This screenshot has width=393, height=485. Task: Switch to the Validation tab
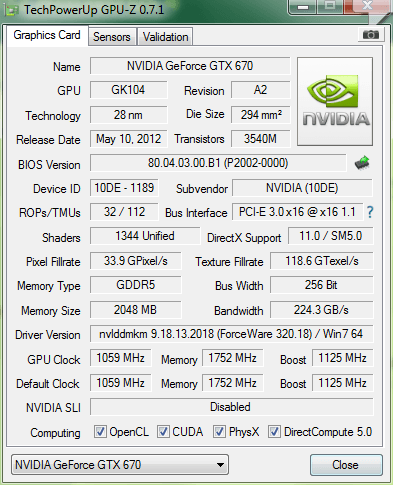(165, 37)
